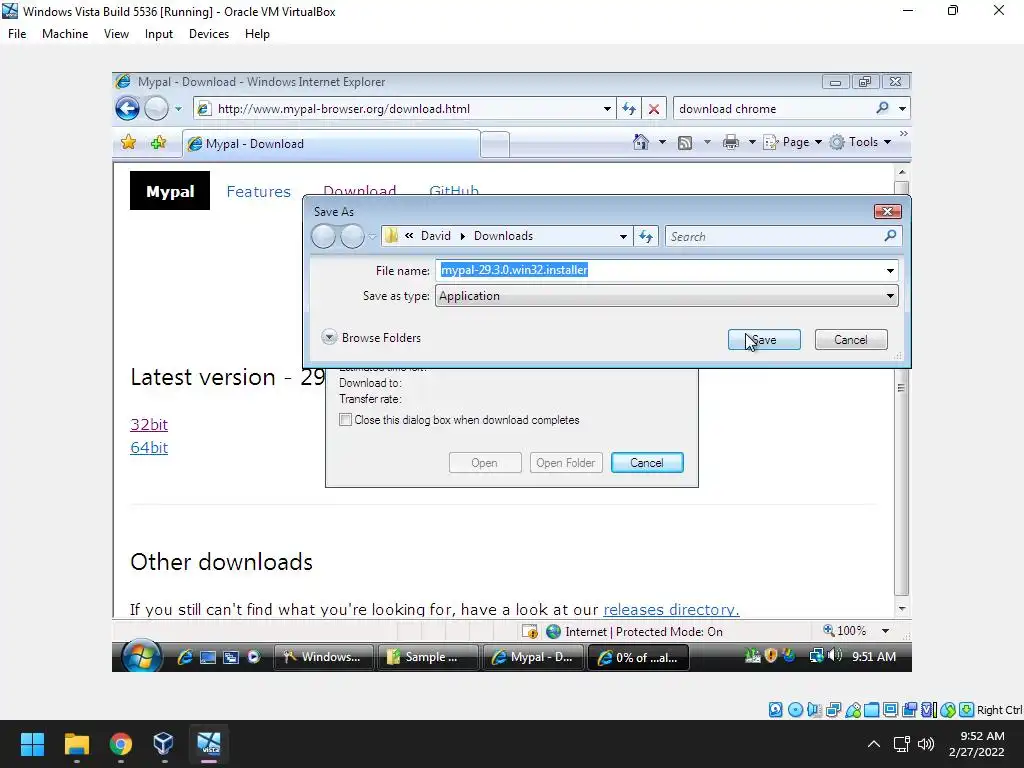Open the File name dropdown arrow
The width and height of the screenshot is (1024, 768).
[890, 270]
